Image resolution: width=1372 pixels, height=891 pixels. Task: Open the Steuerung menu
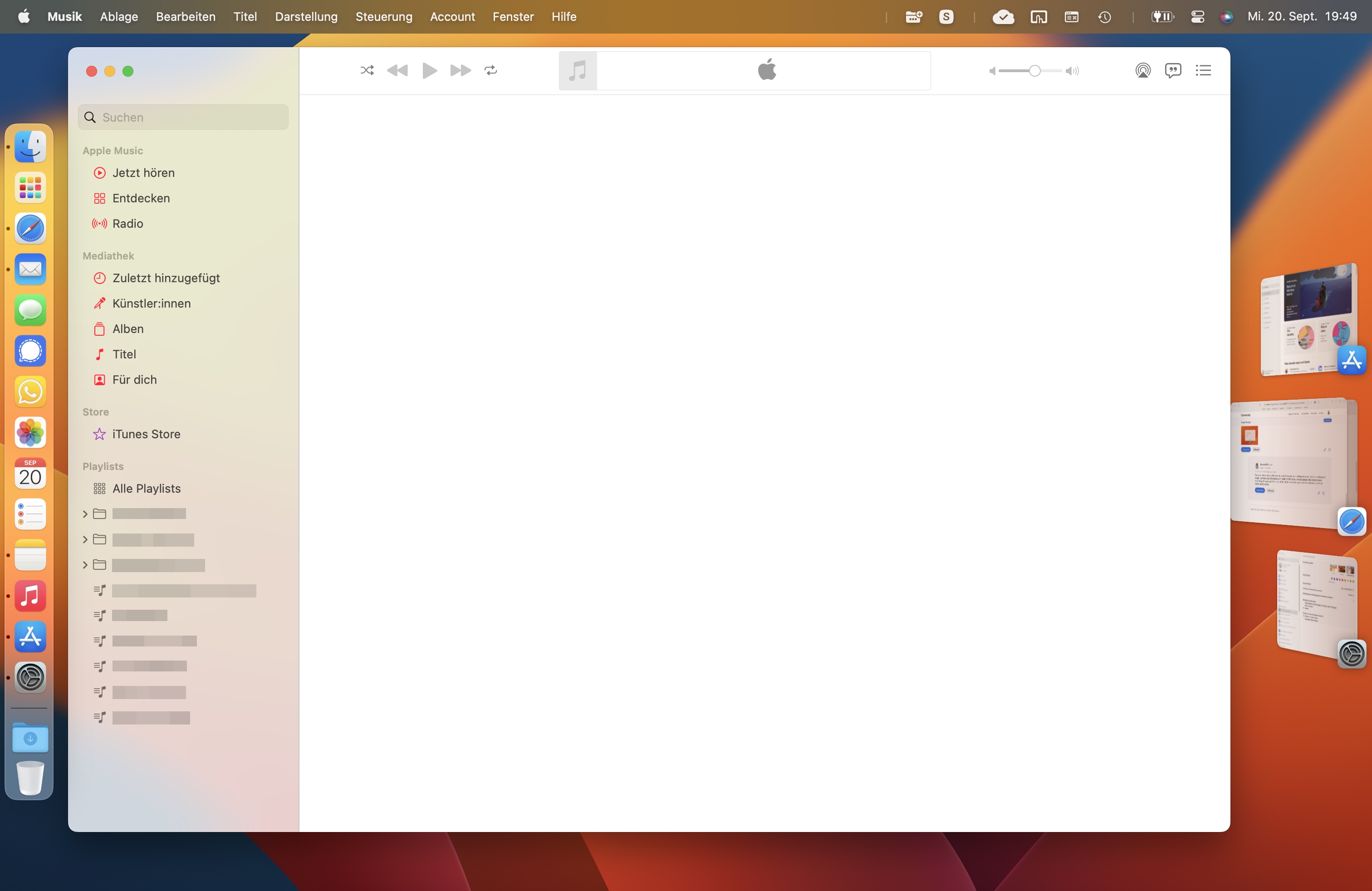(x=383, y=17)
